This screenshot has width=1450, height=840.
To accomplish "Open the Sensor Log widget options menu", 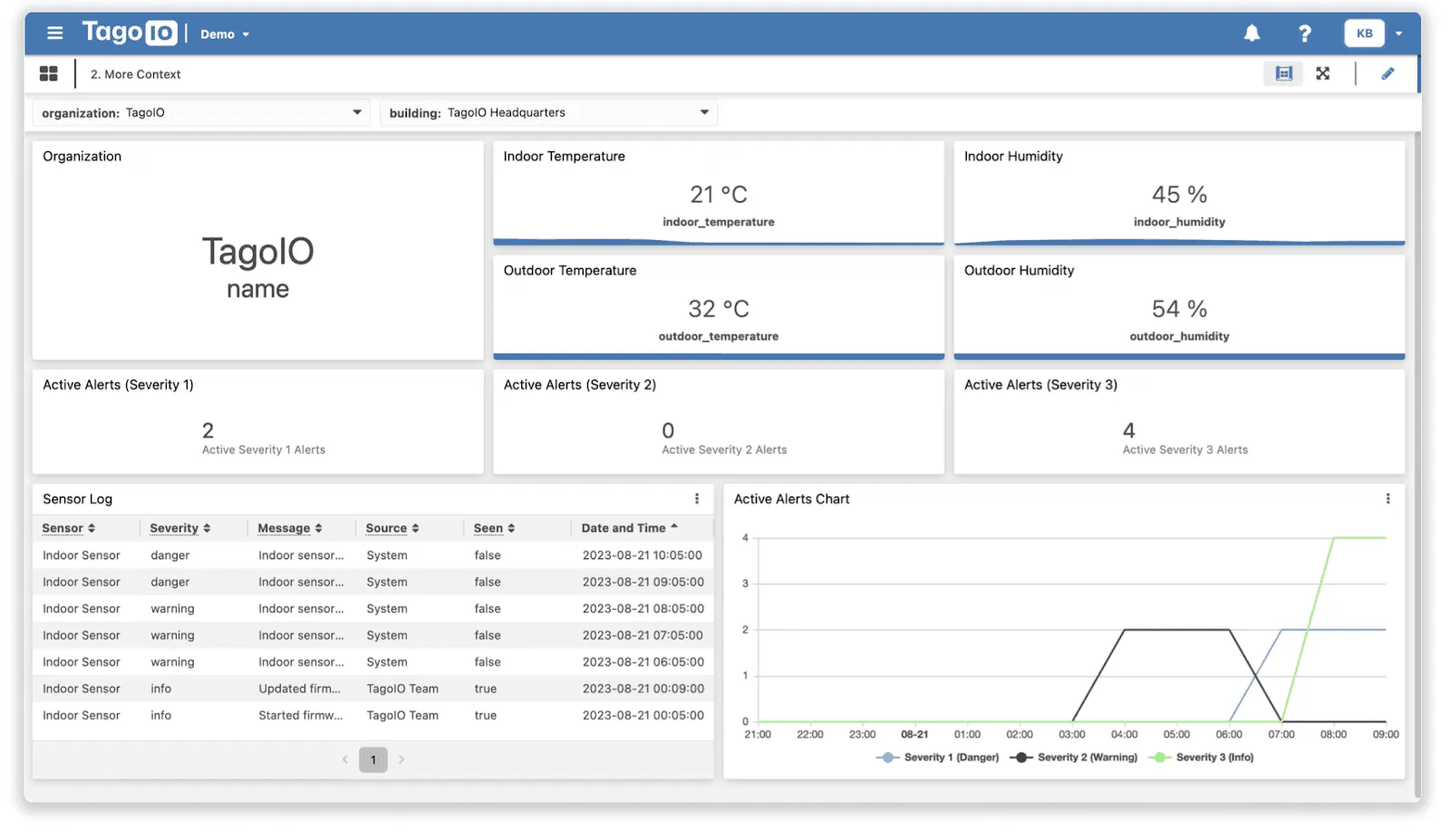I will point(697,498).
